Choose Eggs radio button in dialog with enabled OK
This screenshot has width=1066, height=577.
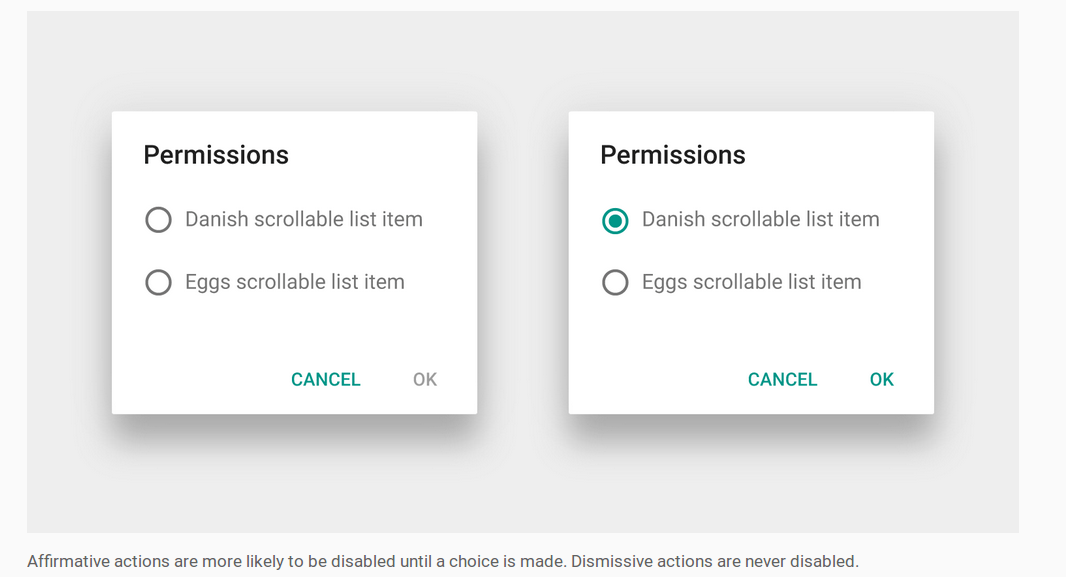[x=615, y=283]
